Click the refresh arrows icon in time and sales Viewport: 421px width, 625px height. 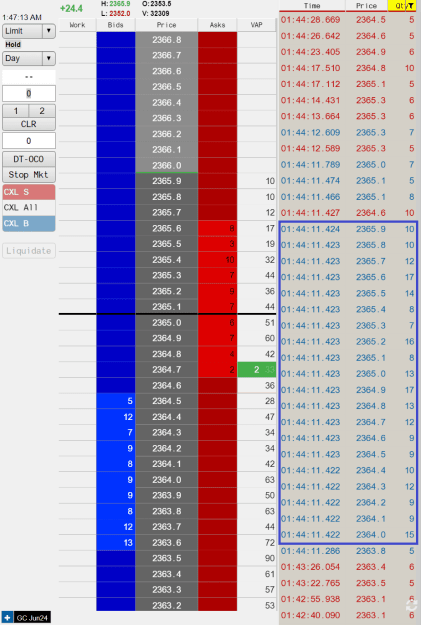[x=412, y=605]
